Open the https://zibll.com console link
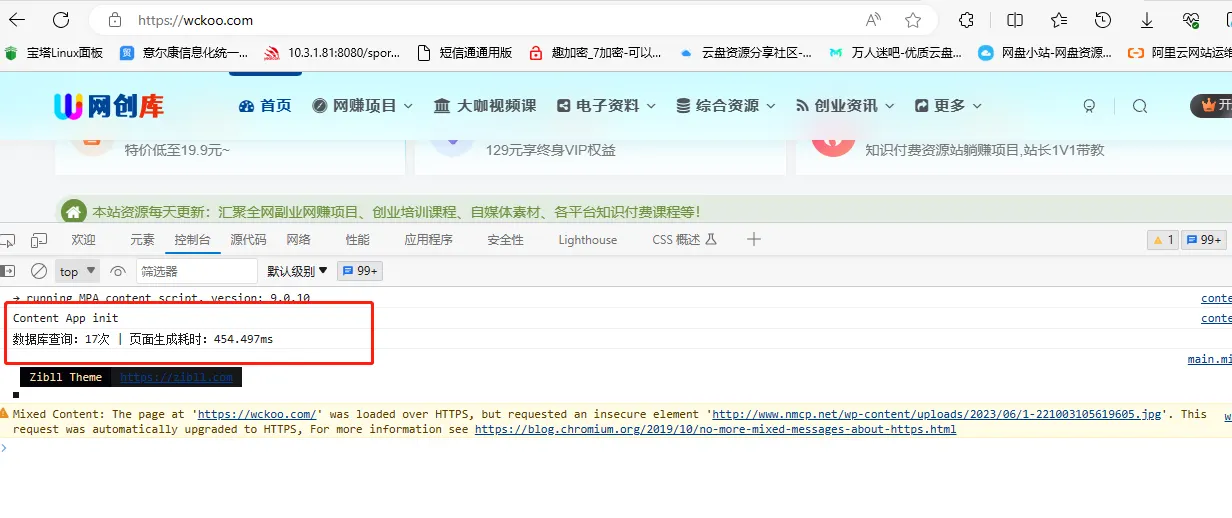 176,377
